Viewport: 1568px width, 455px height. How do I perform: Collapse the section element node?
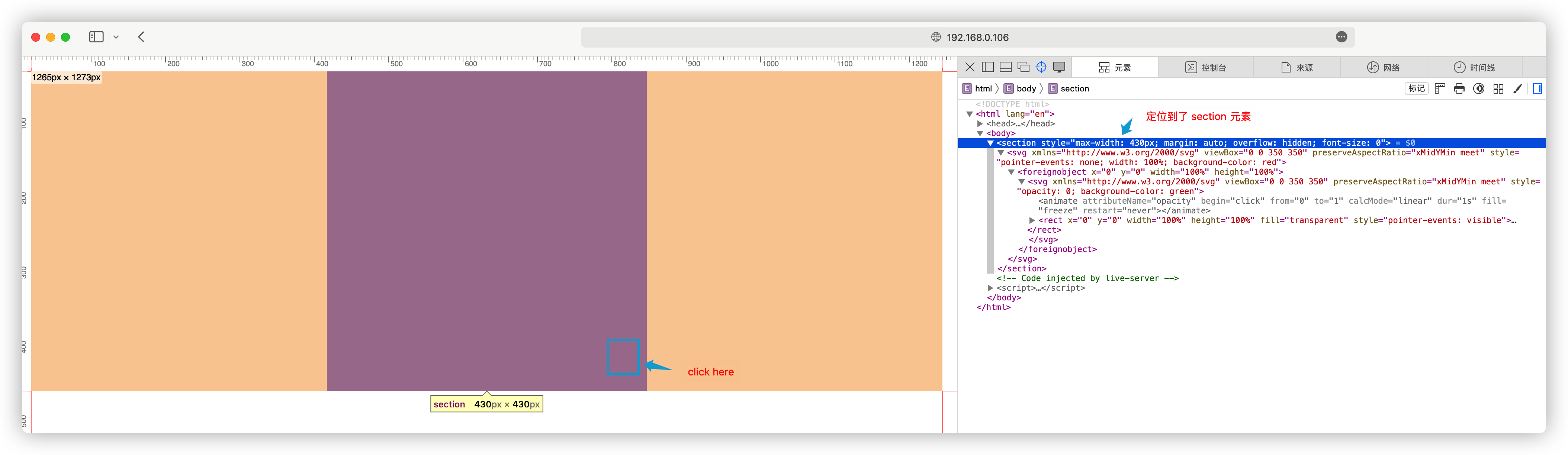990,143
